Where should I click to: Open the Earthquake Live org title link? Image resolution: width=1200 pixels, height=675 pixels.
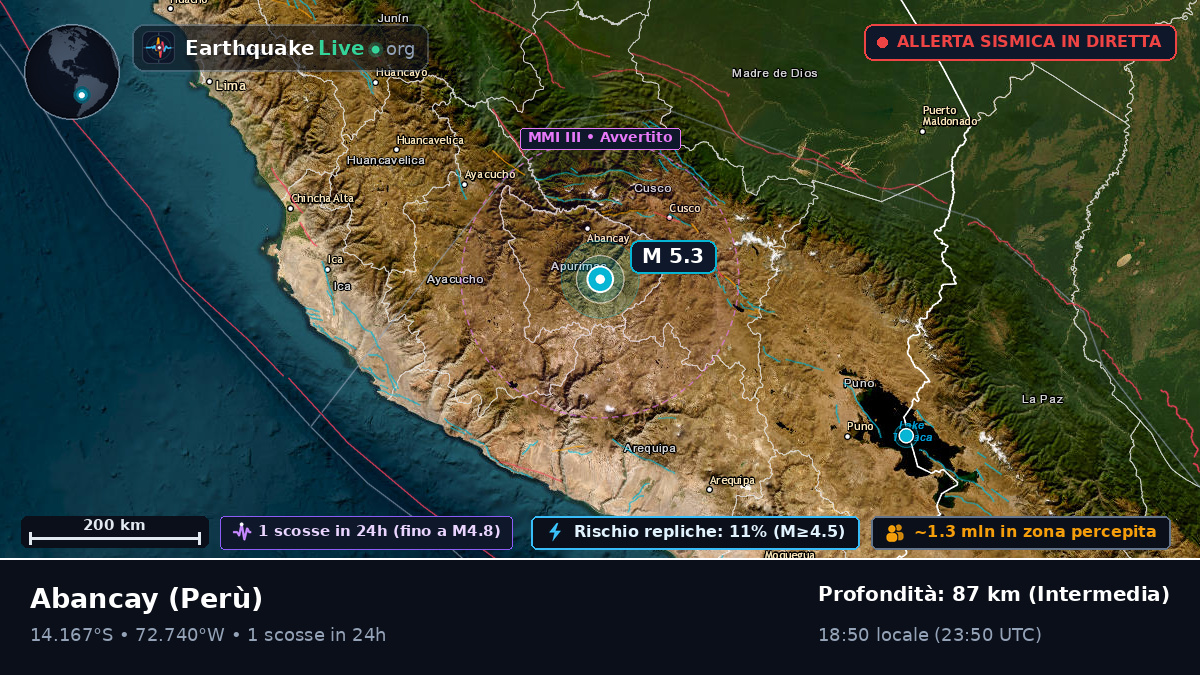coord(300,48)
